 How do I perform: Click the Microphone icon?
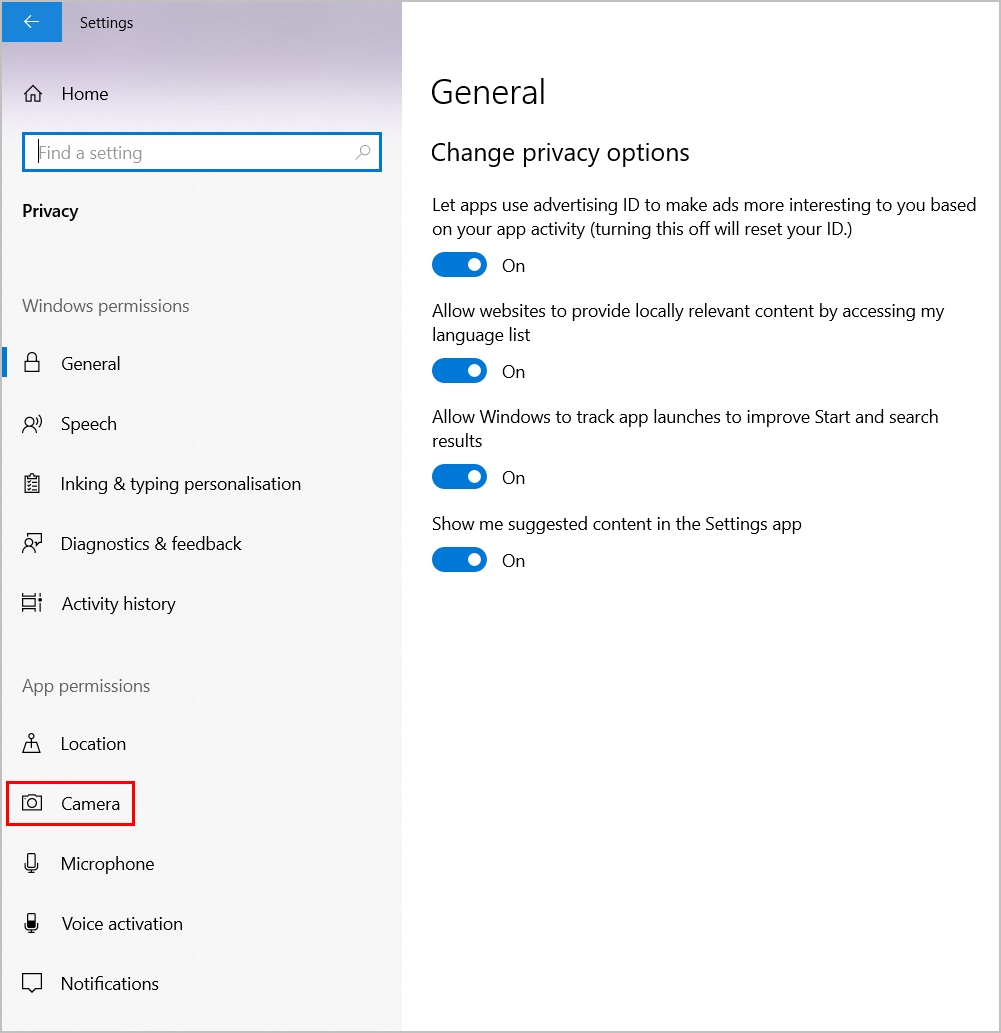point(33,864)
